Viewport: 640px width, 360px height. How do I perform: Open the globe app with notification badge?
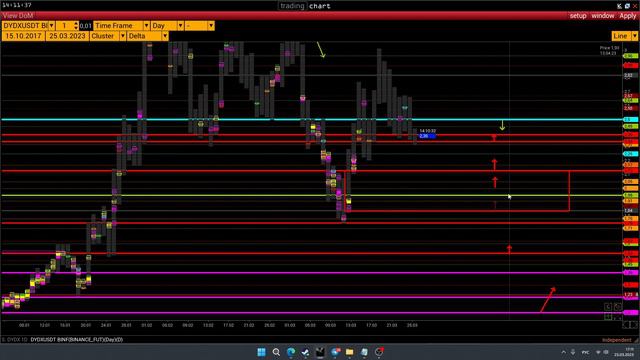pos(335,351)
